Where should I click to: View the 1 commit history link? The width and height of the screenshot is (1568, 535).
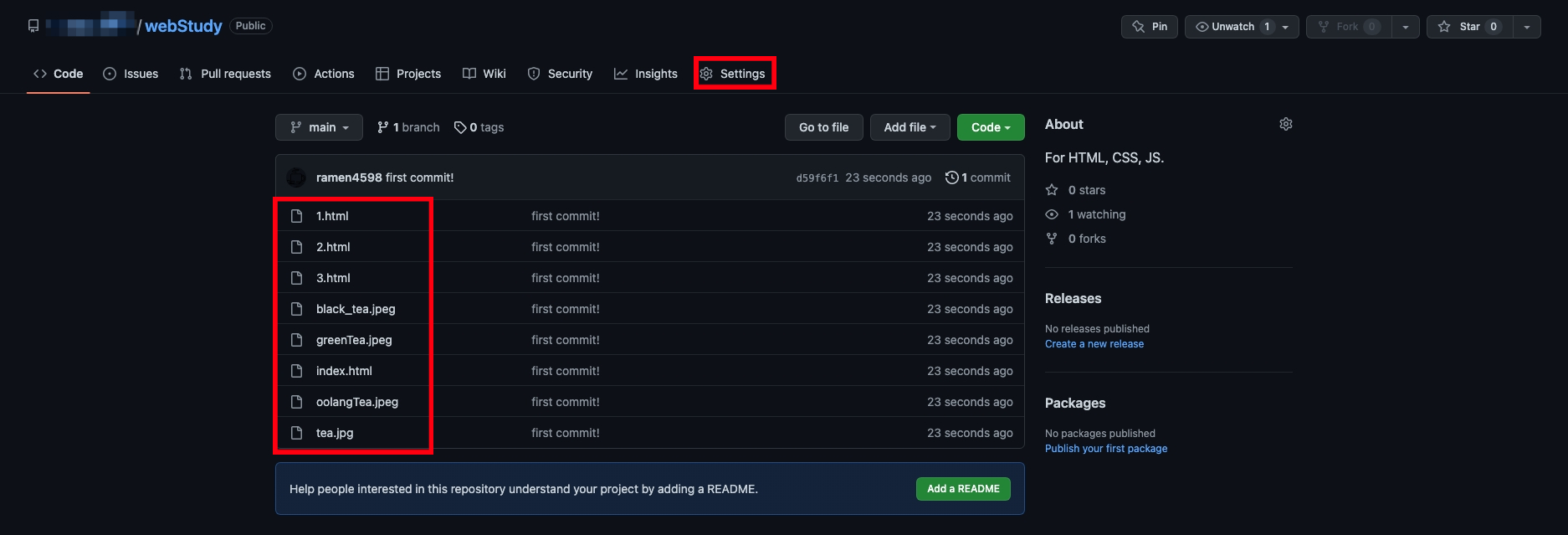coord(978,177)
